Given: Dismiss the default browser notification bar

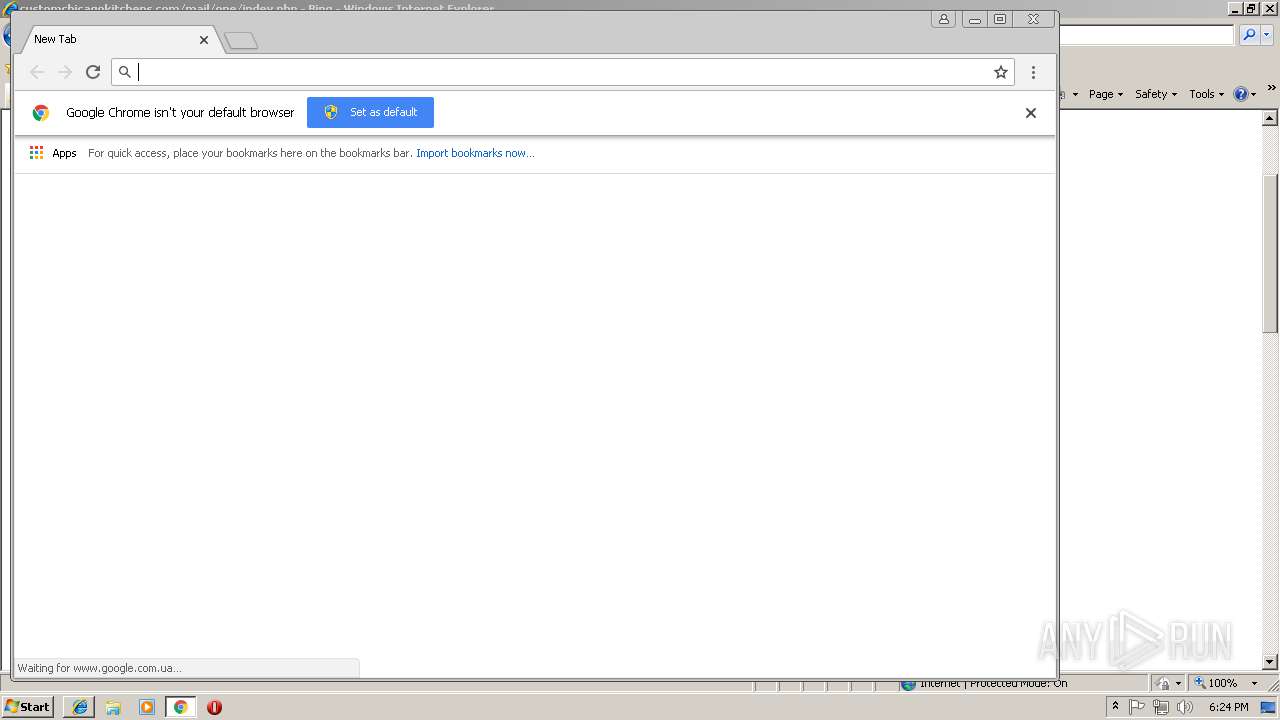Looking at the screenshot, I should [1031, 113].
